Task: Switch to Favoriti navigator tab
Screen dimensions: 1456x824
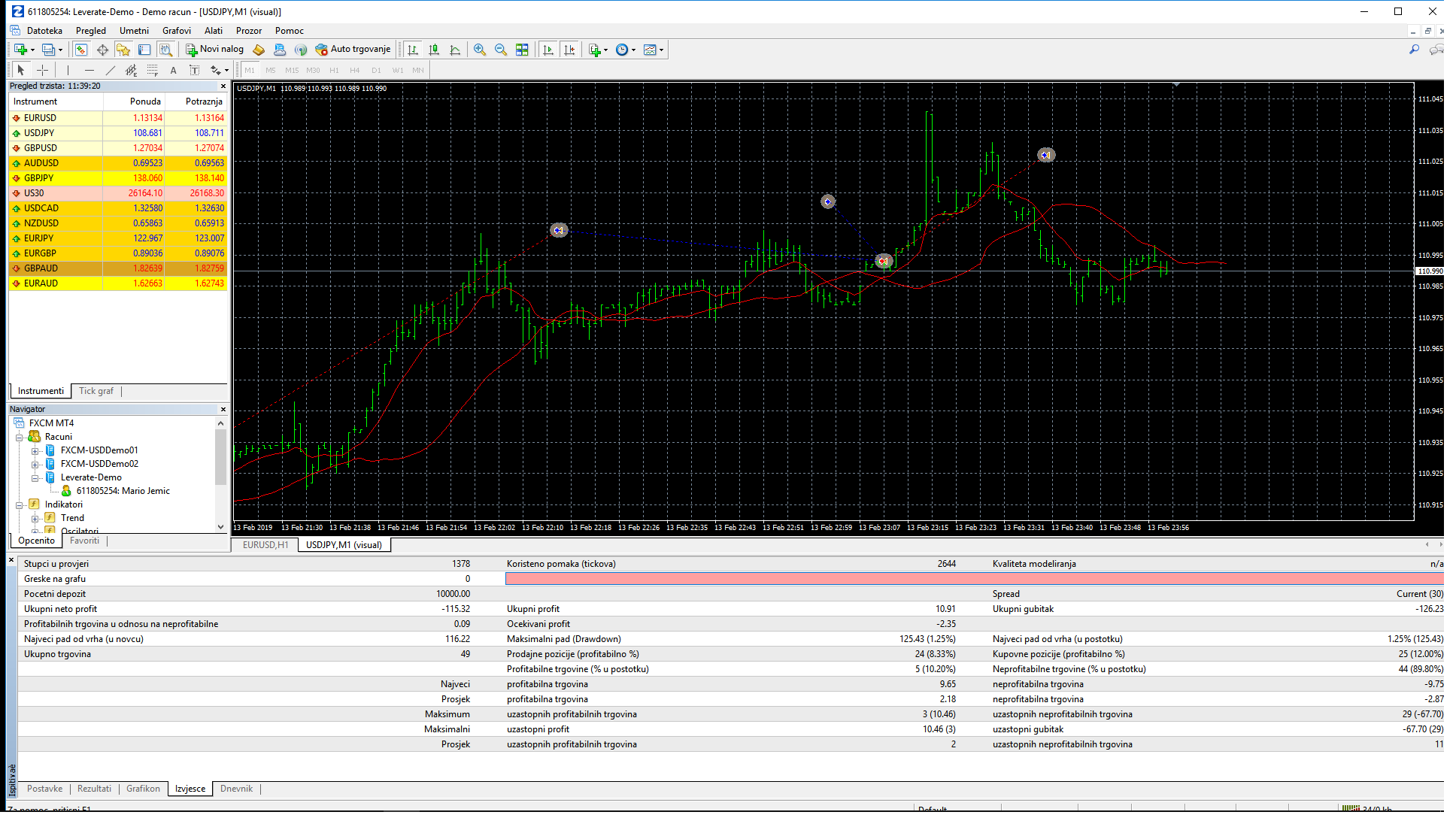Action: 84,541
